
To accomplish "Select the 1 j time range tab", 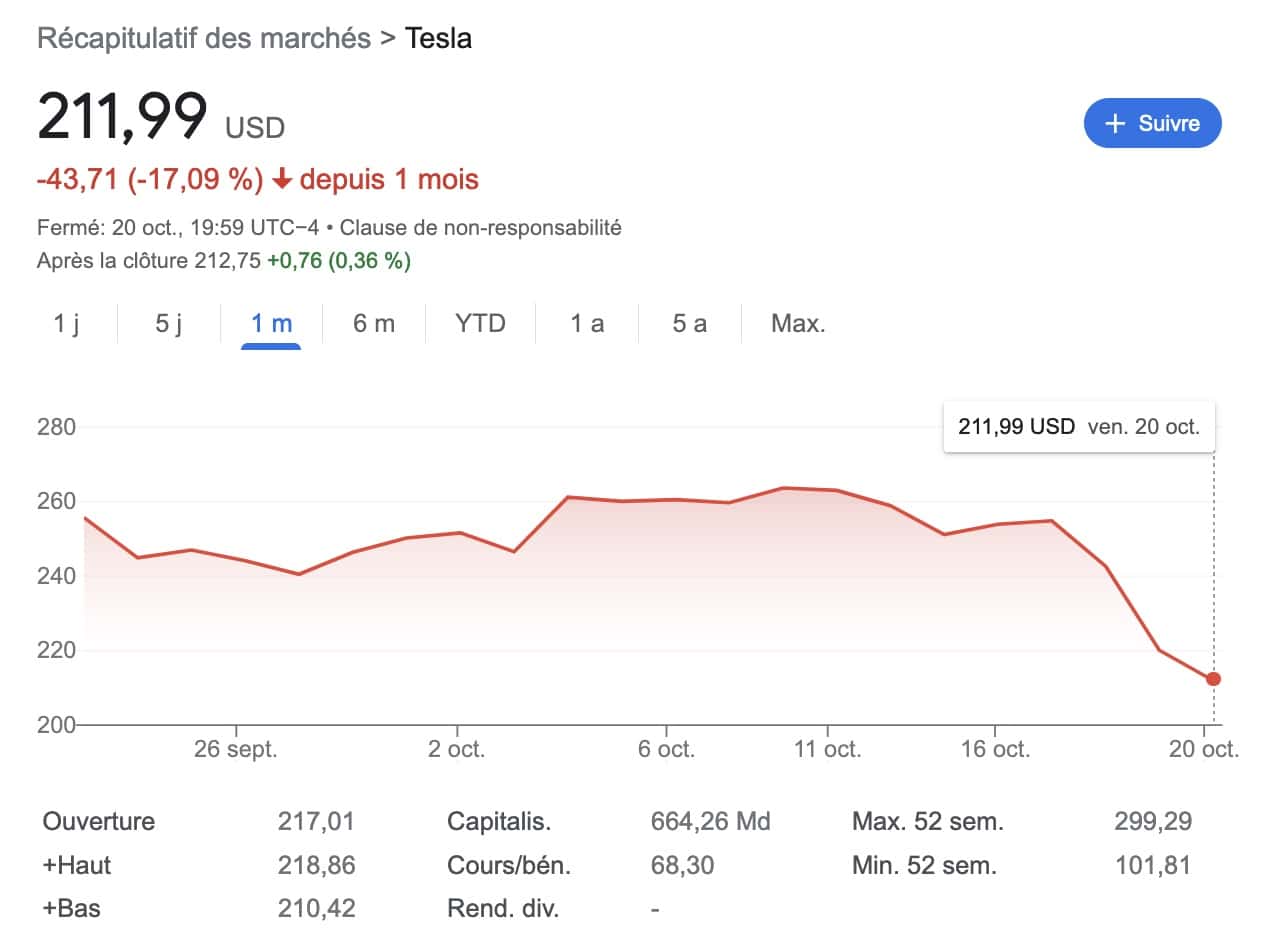I will point(66,324).
